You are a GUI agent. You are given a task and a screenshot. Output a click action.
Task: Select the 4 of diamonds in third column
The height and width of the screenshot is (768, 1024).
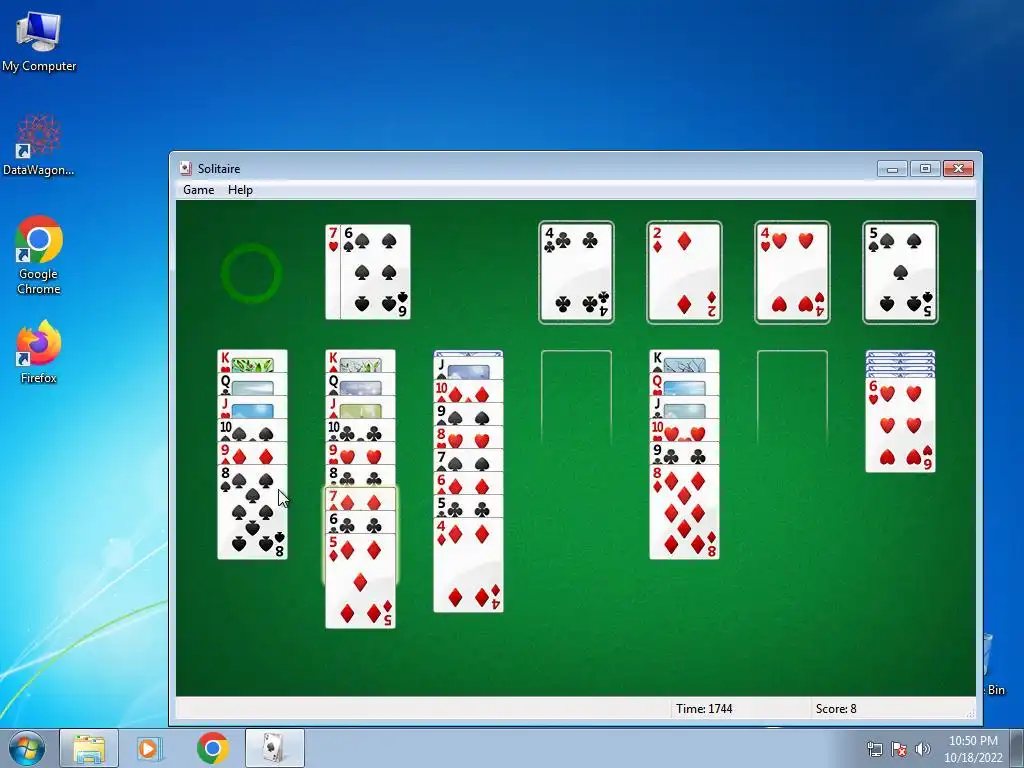(x=468, y=566)
